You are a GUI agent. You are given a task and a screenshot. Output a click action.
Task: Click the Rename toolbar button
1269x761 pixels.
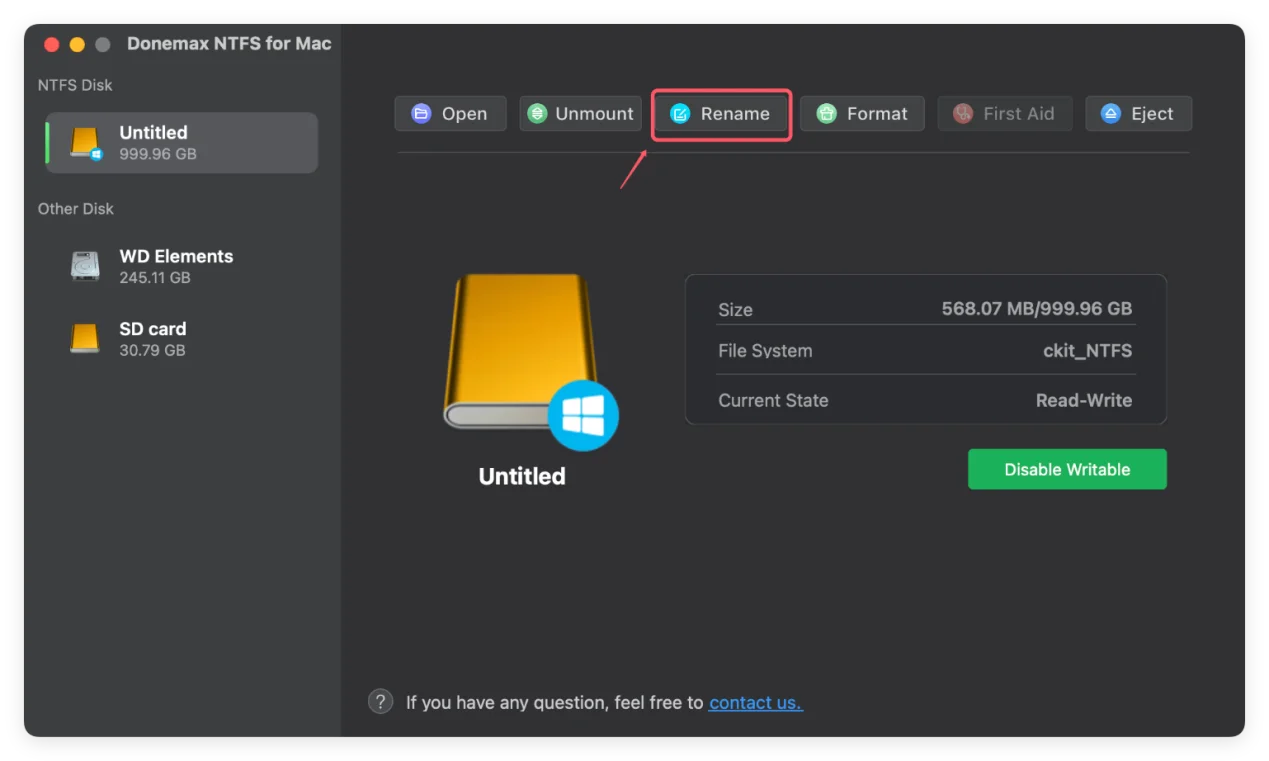(721, 114)
